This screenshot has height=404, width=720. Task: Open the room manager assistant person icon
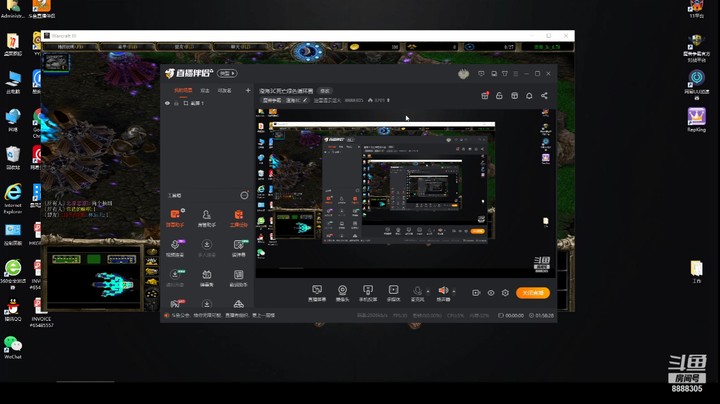click(x=207, y=218)
